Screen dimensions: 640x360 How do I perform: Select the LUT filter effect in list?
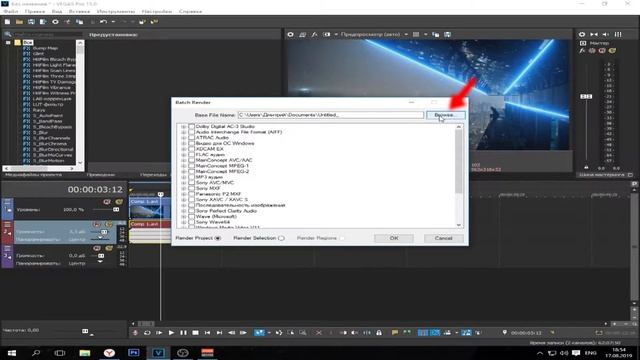tap(48, 104)
